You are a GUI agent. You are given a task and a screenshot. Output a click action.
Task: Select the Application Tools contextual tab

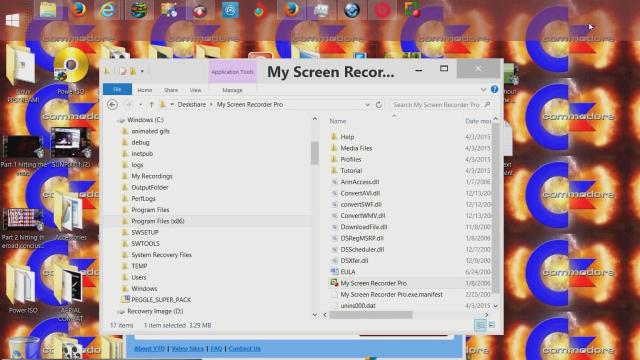232,72
